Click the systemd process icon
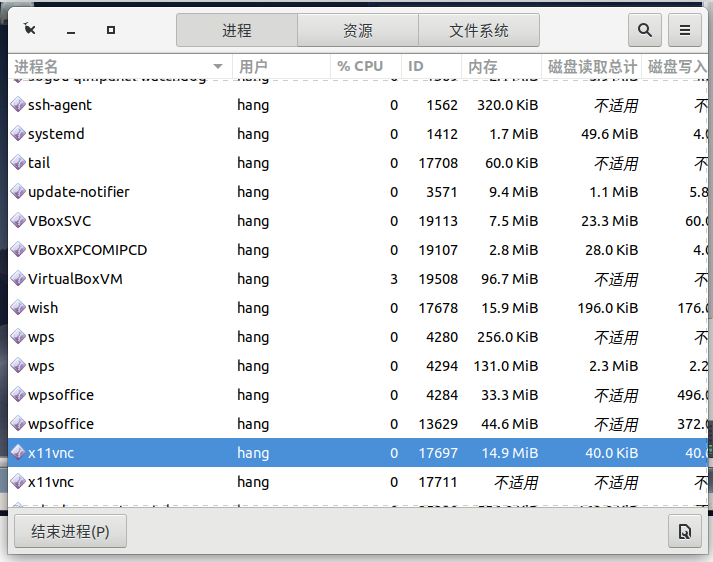The height and width of the screenshot is (562, 713). click(x=18, y=134)
